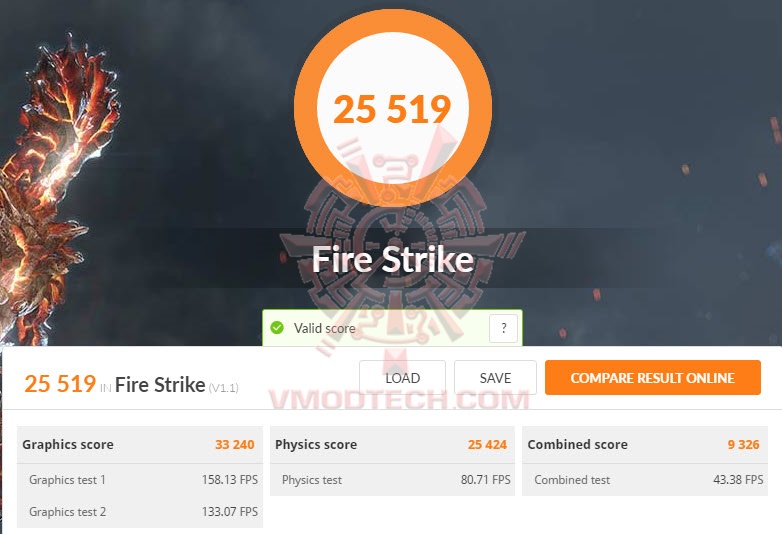This screenshot has width=782, height=534.
Task: Click the (V1.1) version label
Action: pyautogui.click(x=223, y=387)
